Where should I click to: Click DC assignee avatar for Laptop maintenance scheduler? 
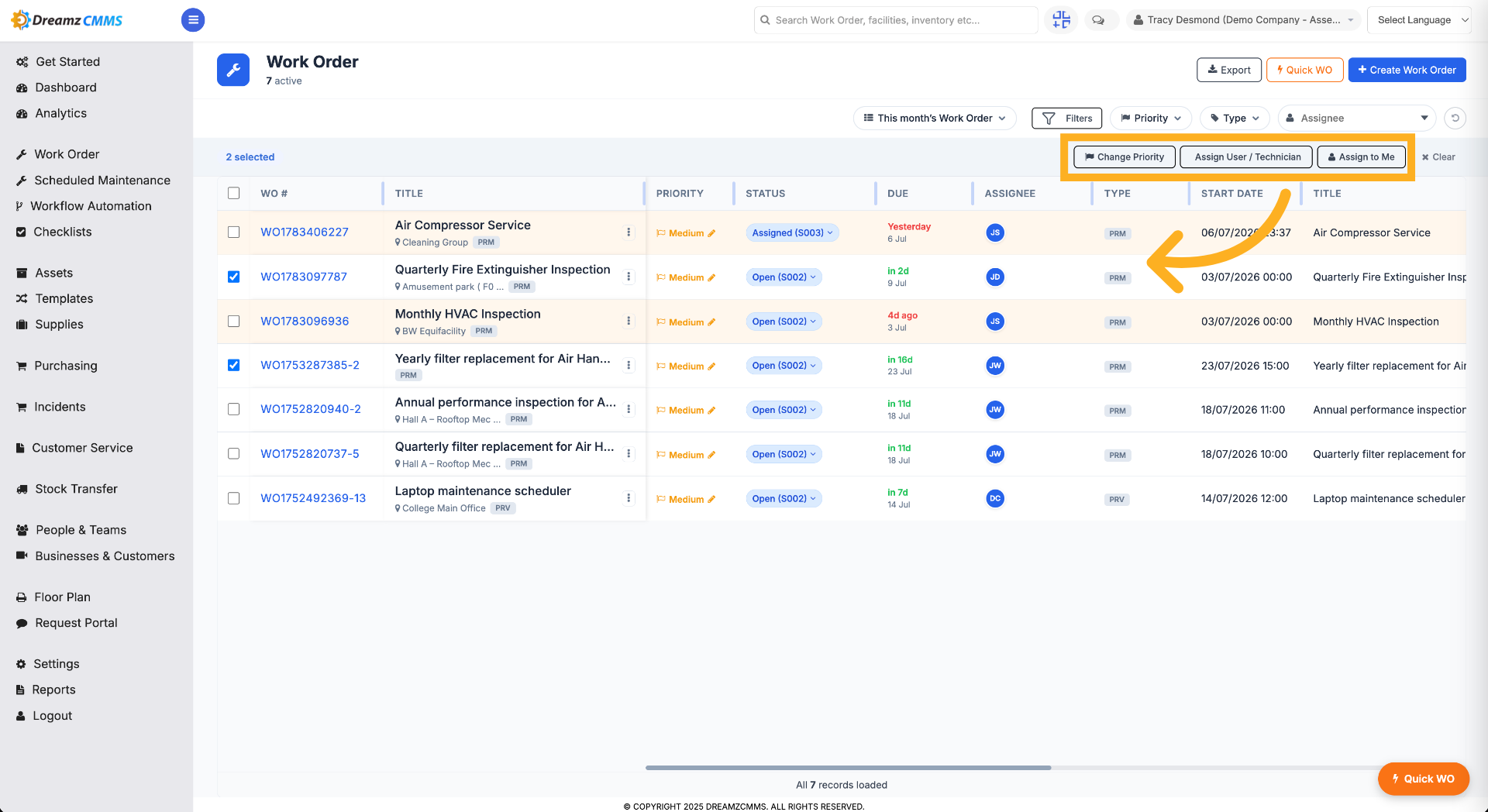(x=995, y=498)
